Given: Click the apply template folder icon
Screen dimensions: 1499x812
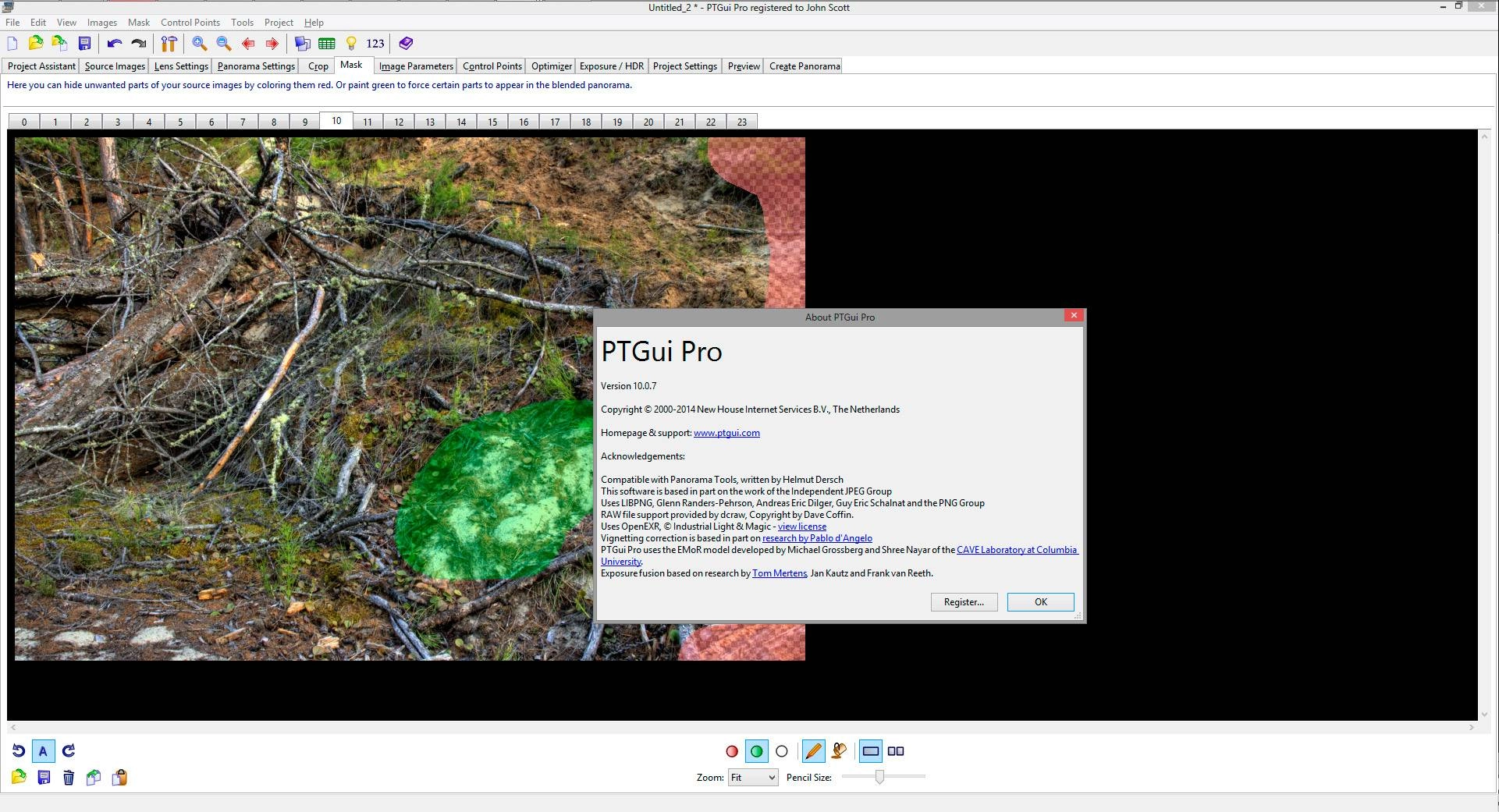Looking at the screenshot, I should (x=60, y=44).
